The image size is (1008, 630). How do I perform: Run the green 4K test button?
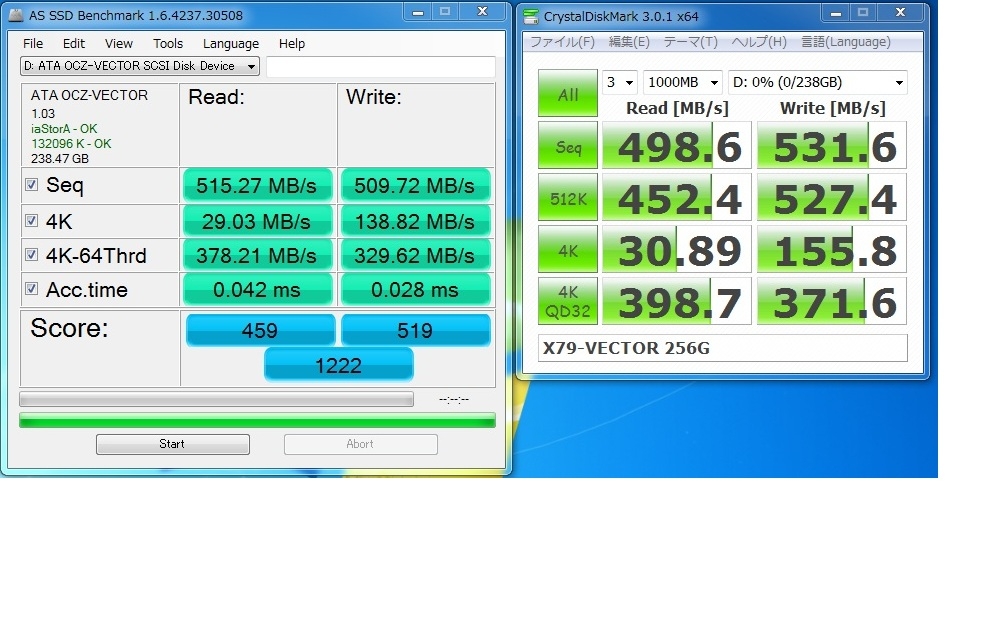[568, 249]
